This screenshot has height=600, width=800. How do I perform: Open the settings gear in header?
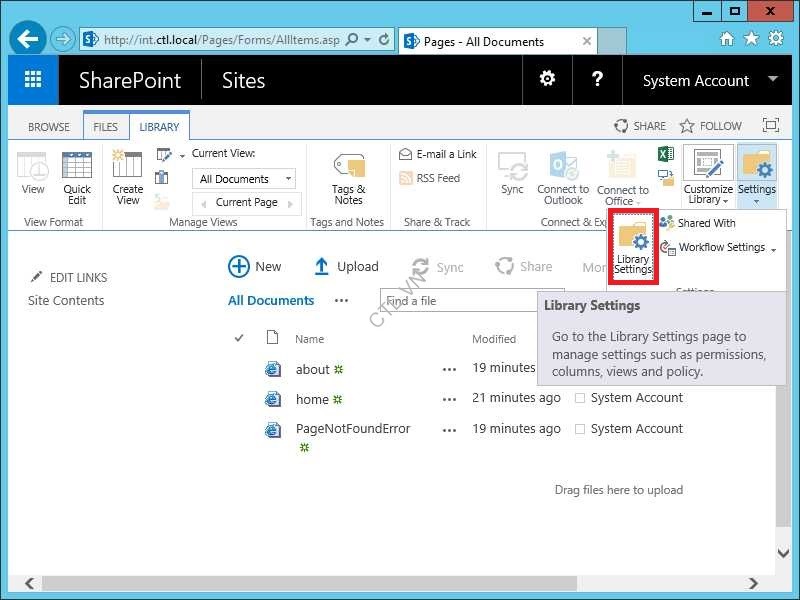tap(547, 79)
